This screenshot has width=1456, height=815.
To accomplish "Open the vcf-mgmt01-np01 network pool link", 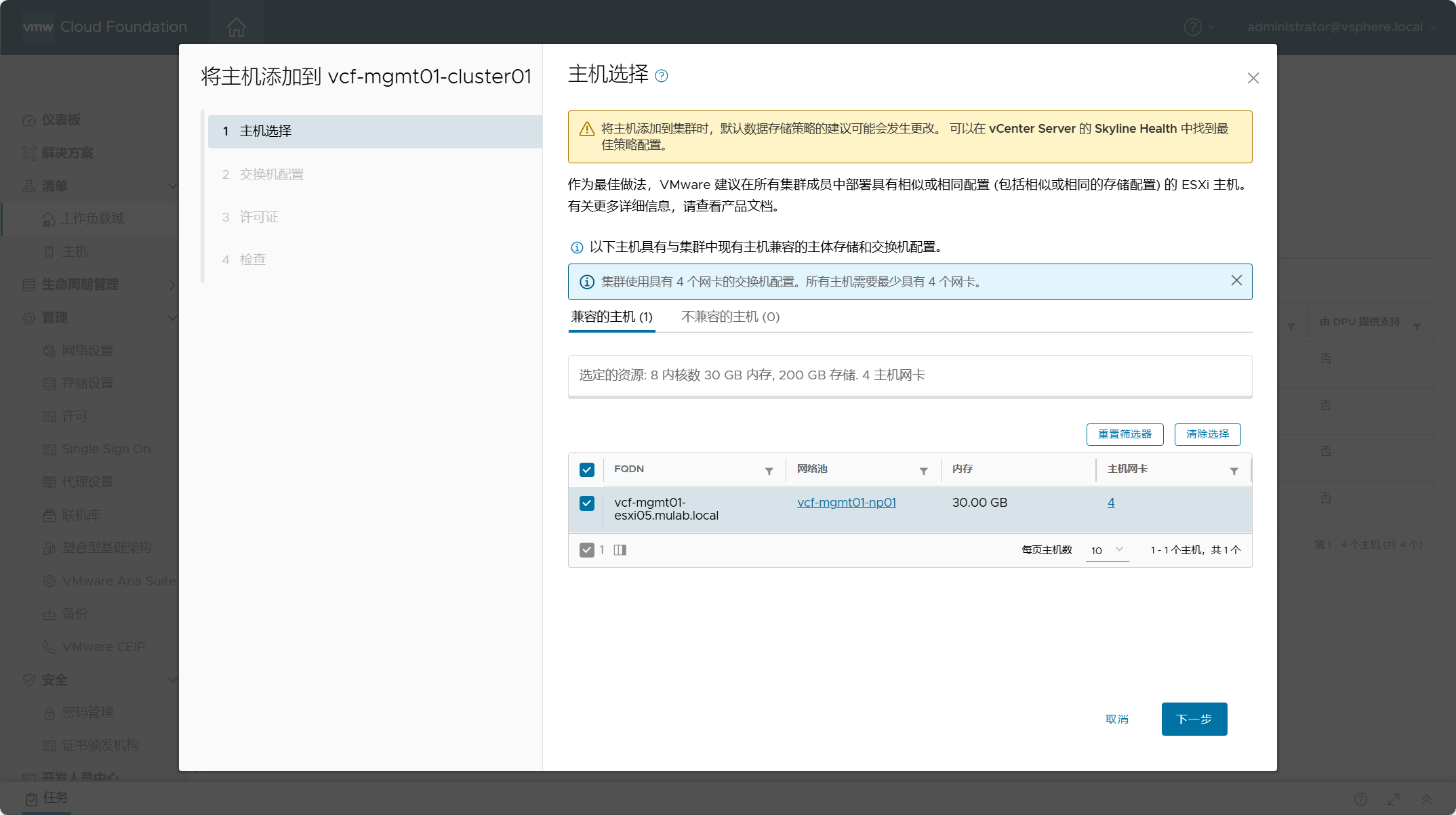I will 846,503.
